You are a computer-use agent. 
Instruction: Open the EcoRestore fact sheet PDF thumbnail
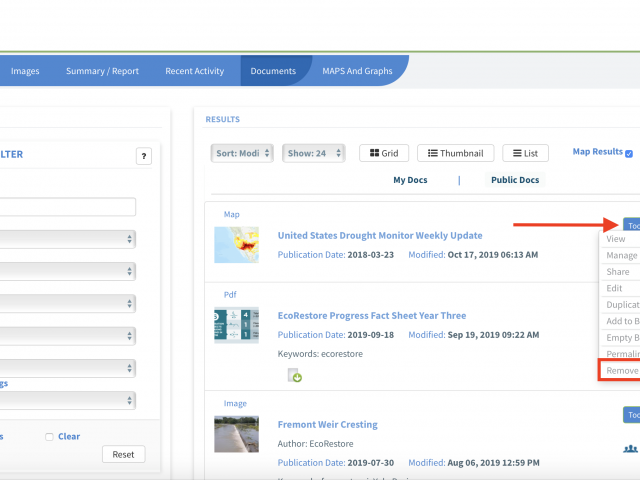pos(236,326)
